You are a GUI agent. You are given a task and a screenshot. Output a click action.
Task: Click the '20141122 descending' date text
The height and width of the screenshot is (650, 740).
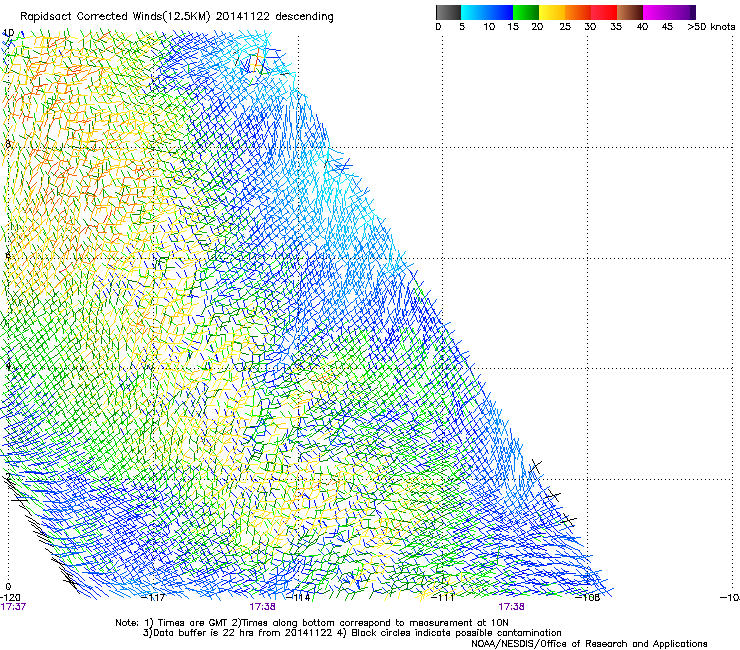274,17
